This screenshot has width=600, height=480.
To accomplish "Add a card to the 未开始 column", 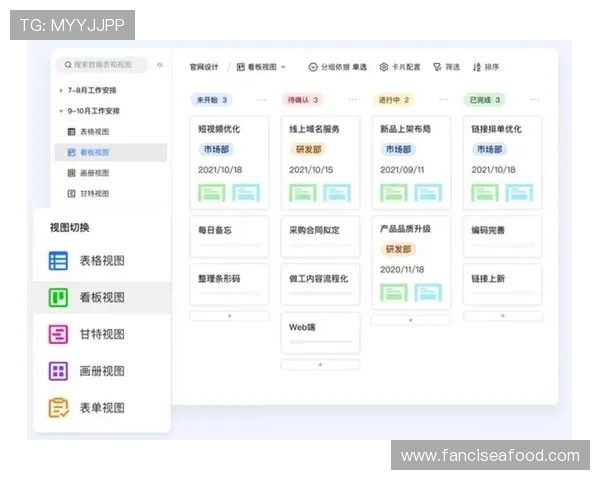I will point(230,316).
